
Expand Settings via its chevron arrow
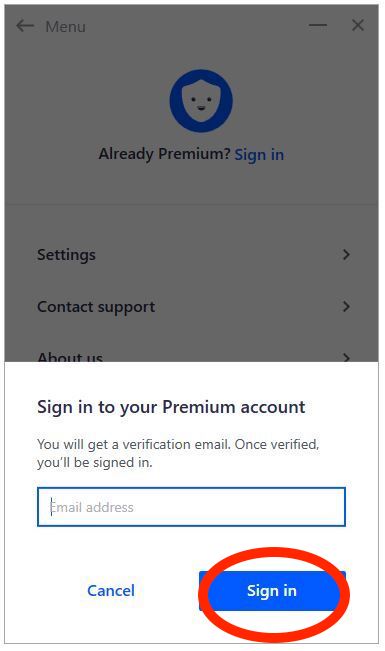pos(346,255)
